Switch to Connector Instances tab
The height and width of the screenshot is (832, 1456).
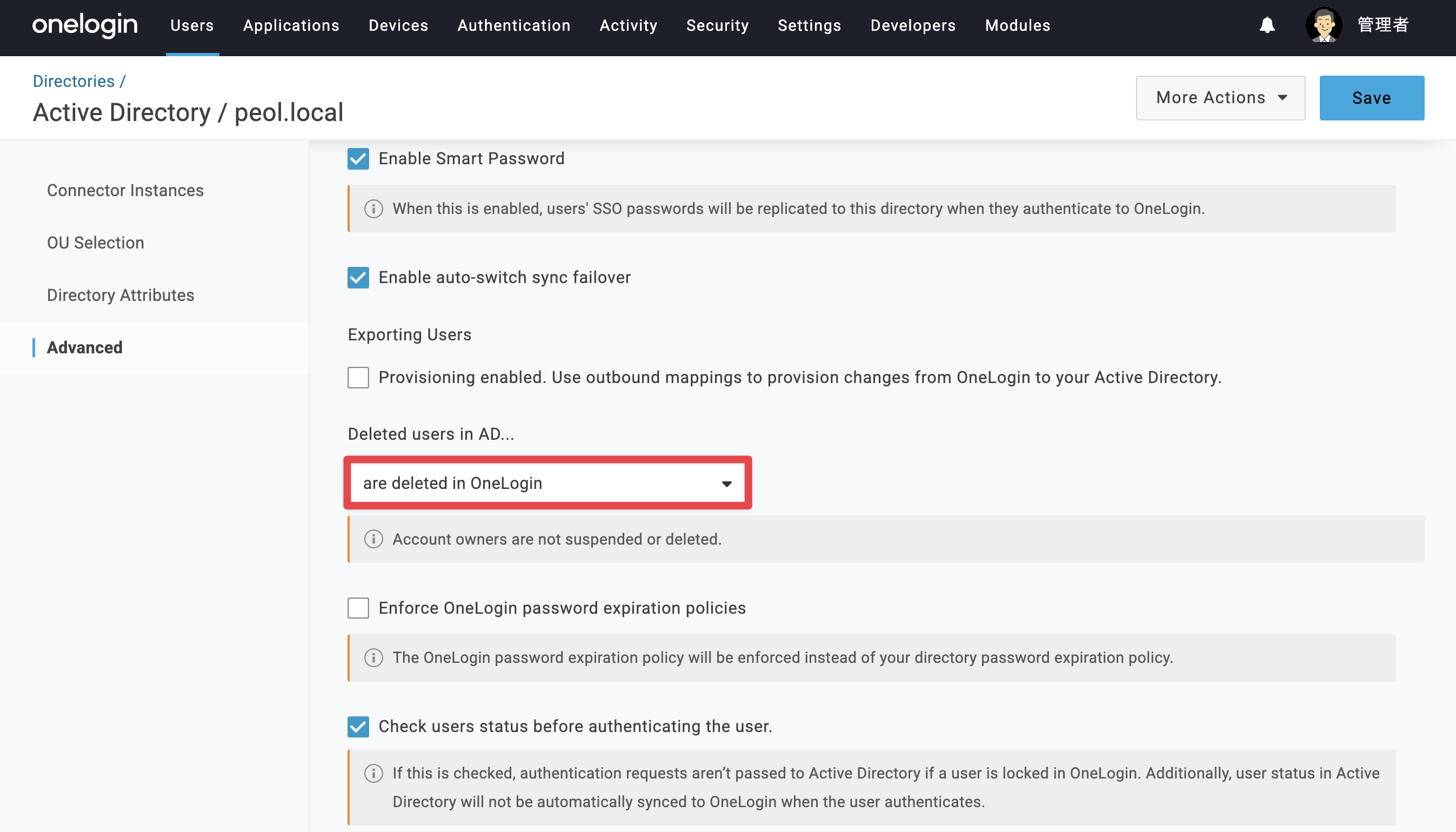[125, 190]
